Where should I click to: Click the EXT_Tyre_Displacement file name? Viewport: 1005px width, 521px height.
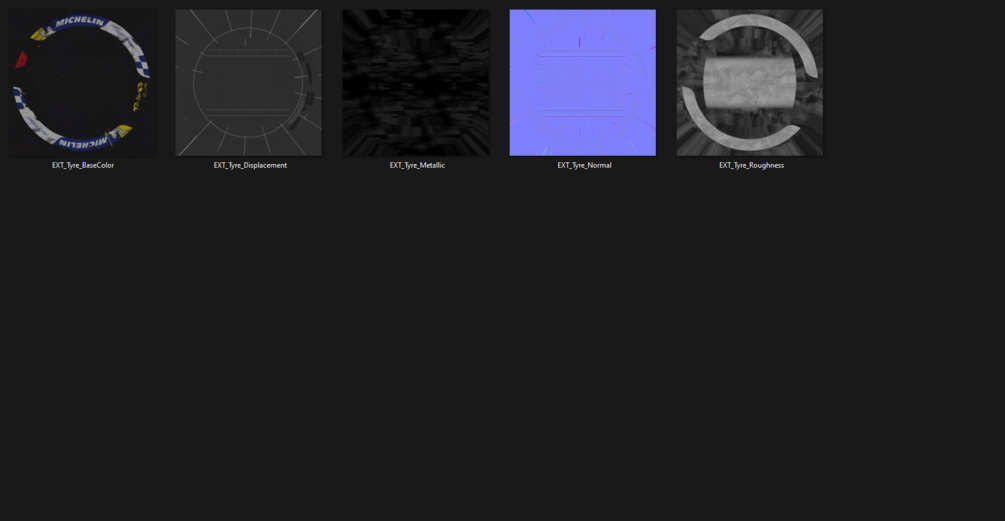pyautogui.click(x=250, y=165)
